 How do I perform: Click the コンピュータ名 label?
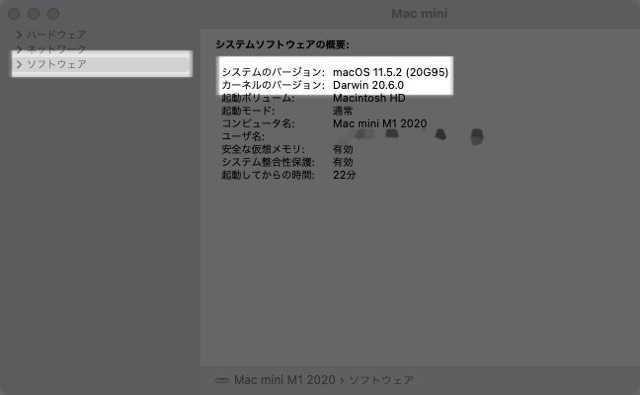pos(258,123)
